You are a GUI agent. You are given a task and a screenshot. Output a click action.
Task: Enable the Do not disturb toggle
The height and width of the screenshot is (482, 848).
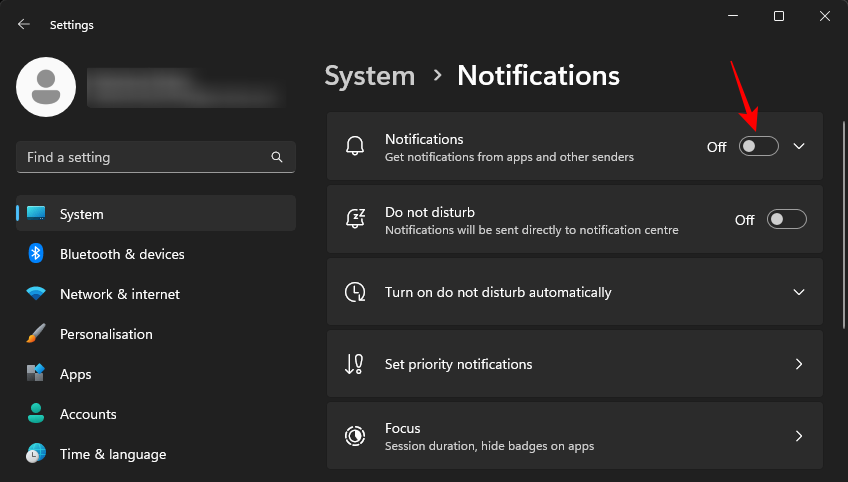786,219
